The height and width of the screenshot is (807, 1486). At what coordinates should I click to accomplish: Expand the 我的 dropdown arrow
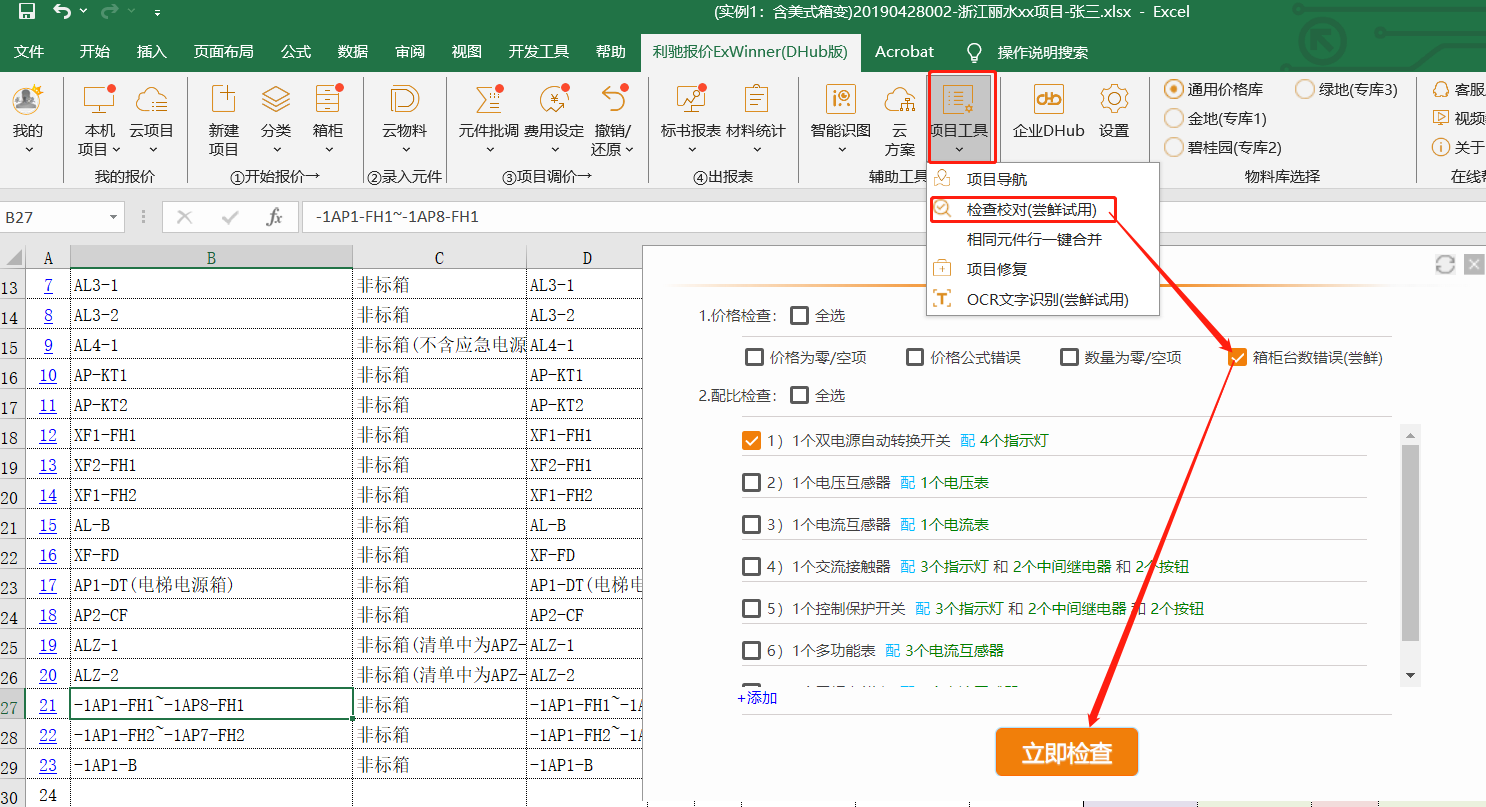coord(28,150)
